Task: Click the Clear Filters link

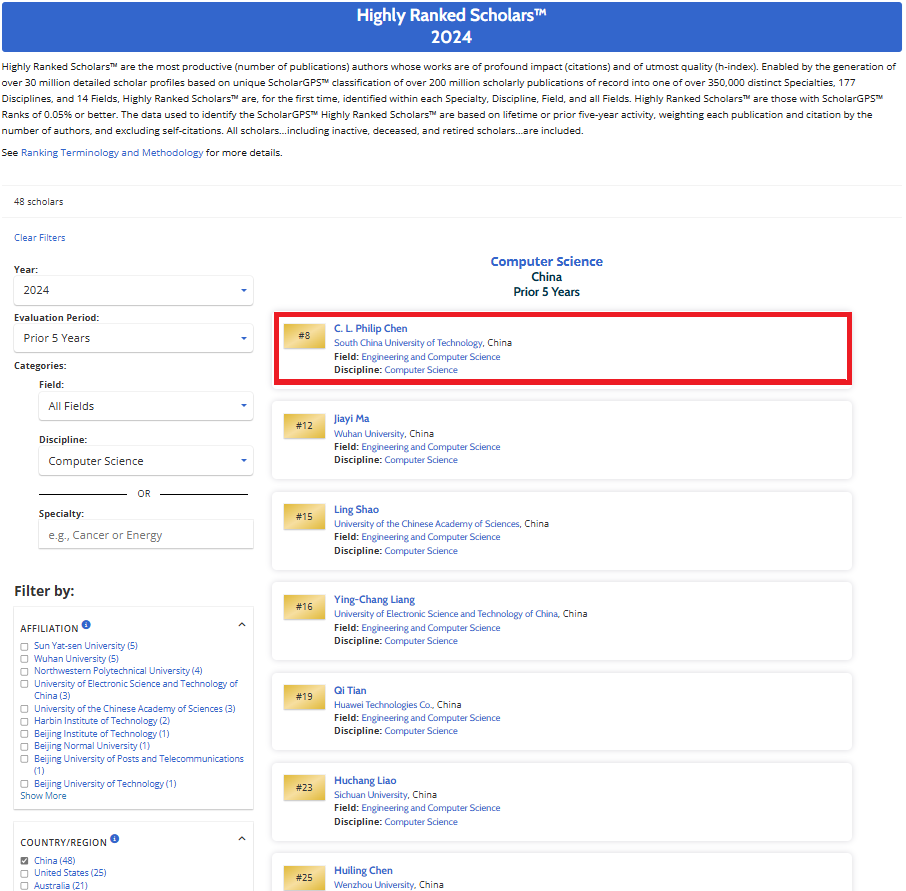Action: 40,238
